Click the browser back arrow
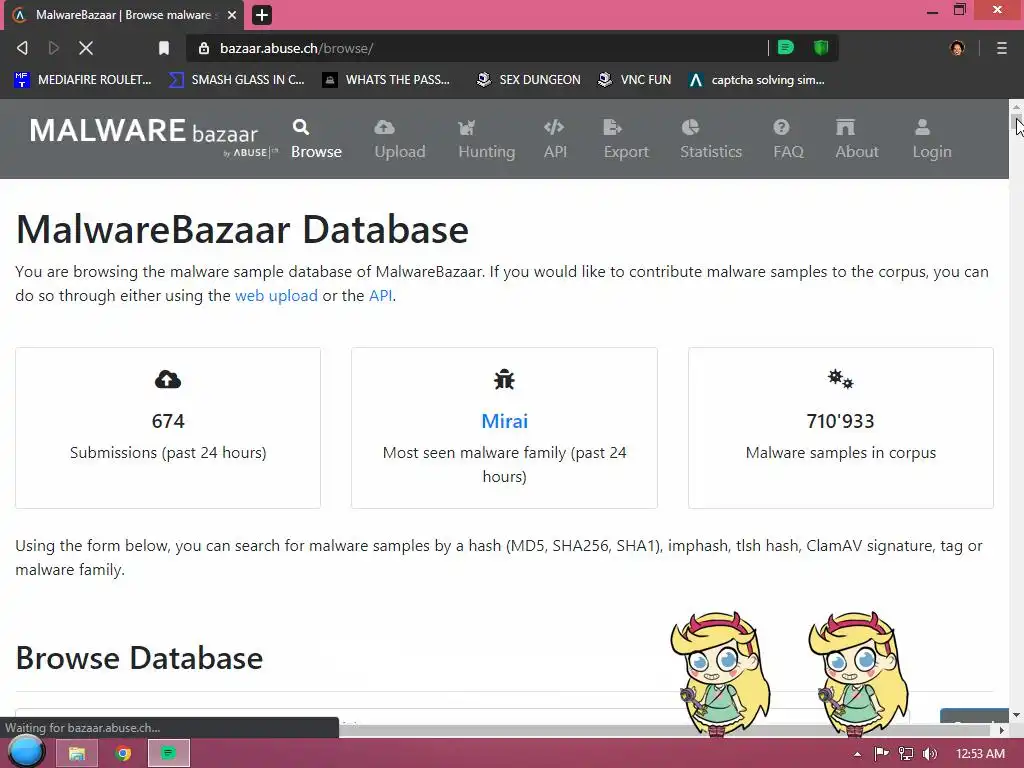1024x768 pixels. click(x=22, y=48)
